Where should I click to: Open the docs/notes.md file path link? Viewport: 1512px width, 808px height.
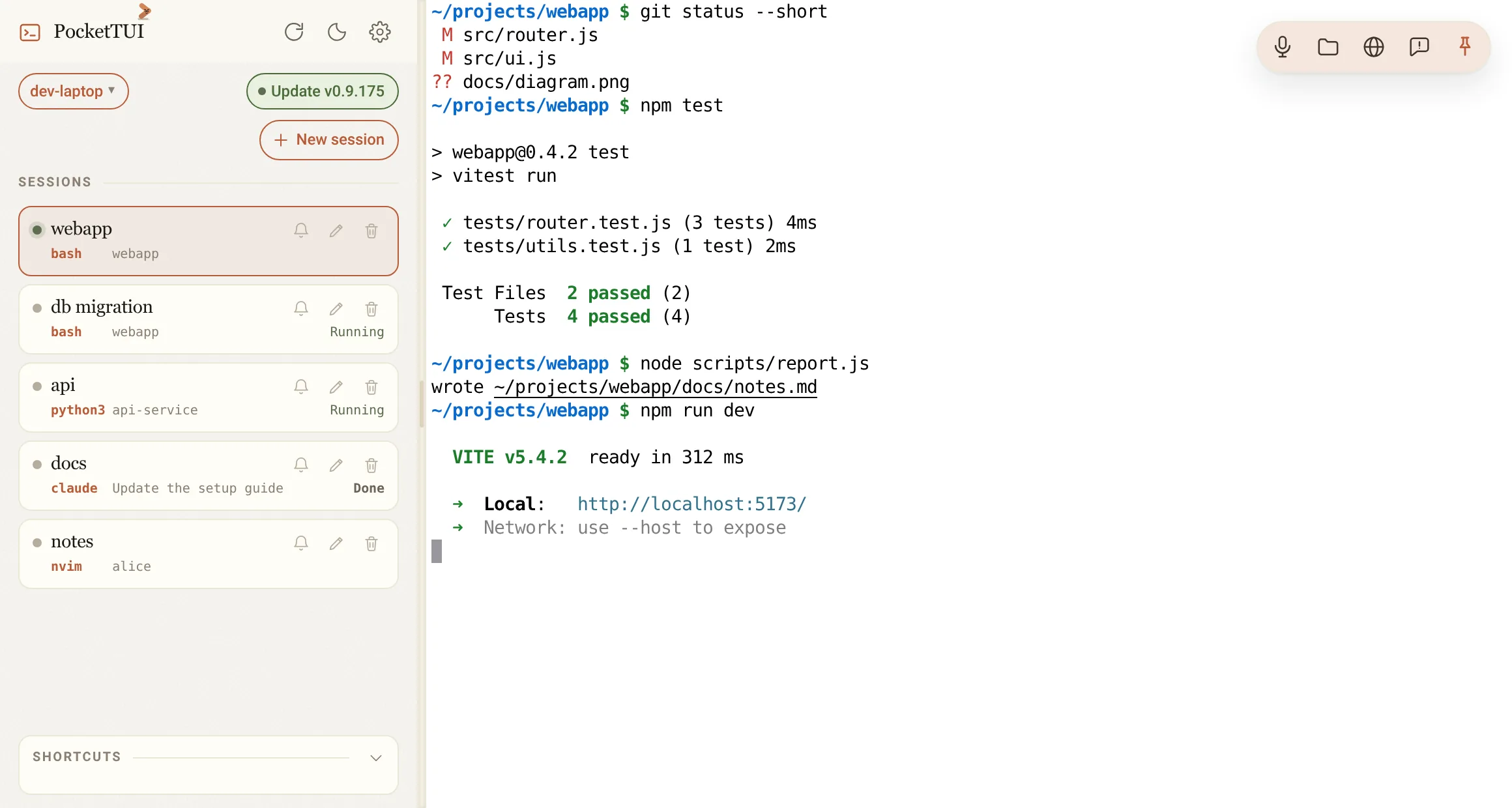(656, 387)
